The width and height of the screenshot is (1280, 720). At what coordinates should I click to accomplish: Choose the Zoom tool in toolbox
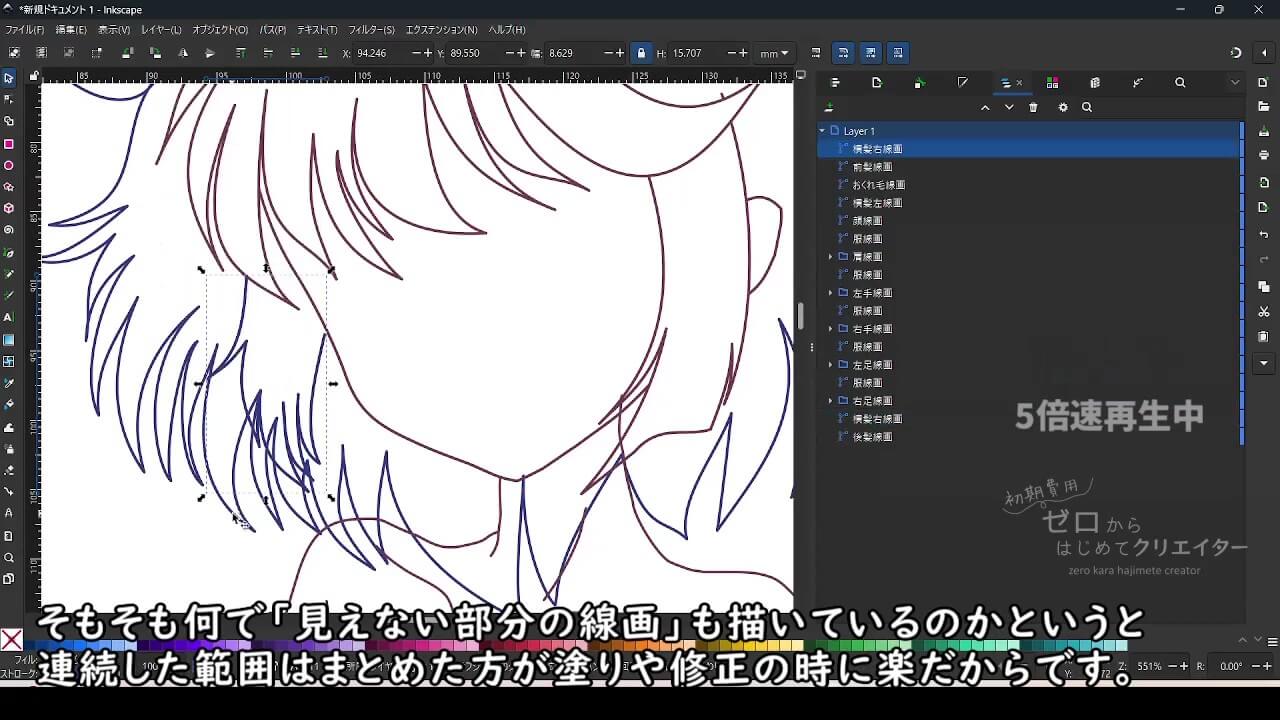[9, 557]
